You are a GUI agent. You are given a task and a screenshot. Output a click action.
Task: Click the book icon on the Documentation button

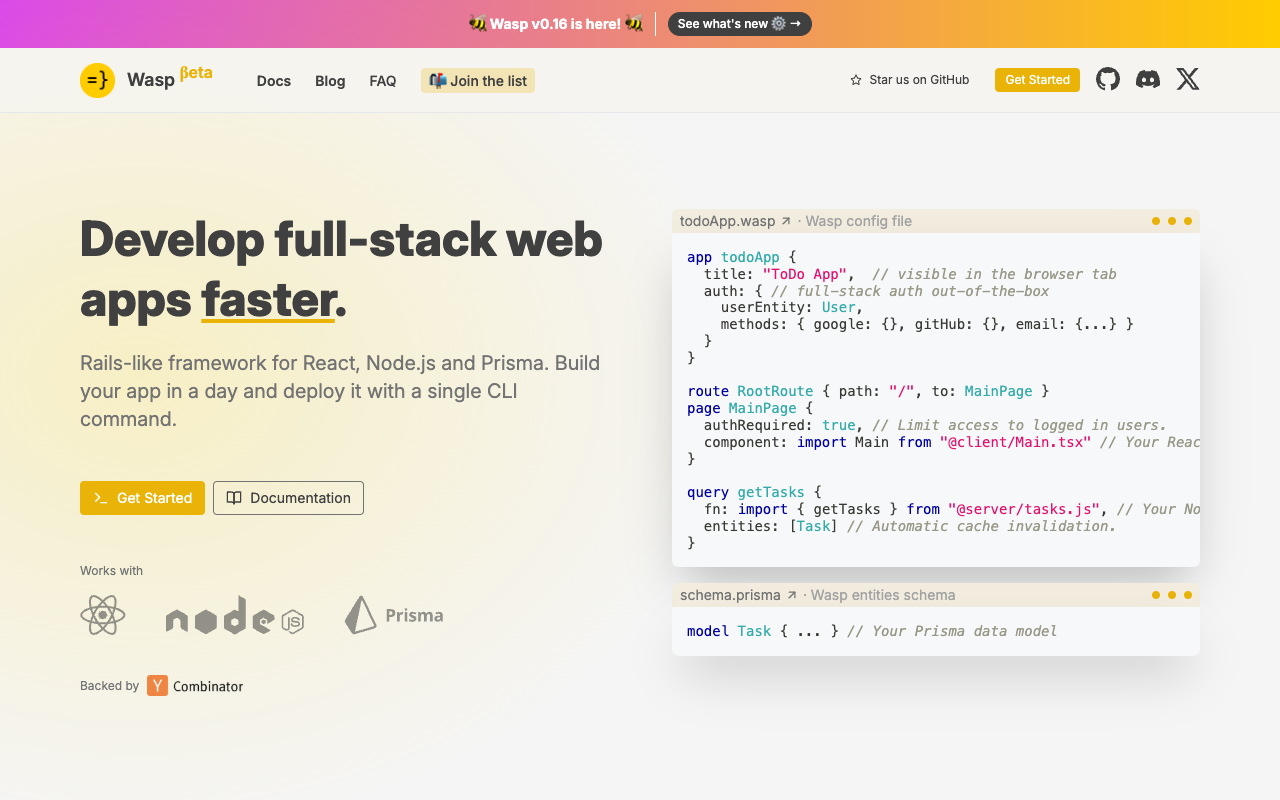(234, 498)
